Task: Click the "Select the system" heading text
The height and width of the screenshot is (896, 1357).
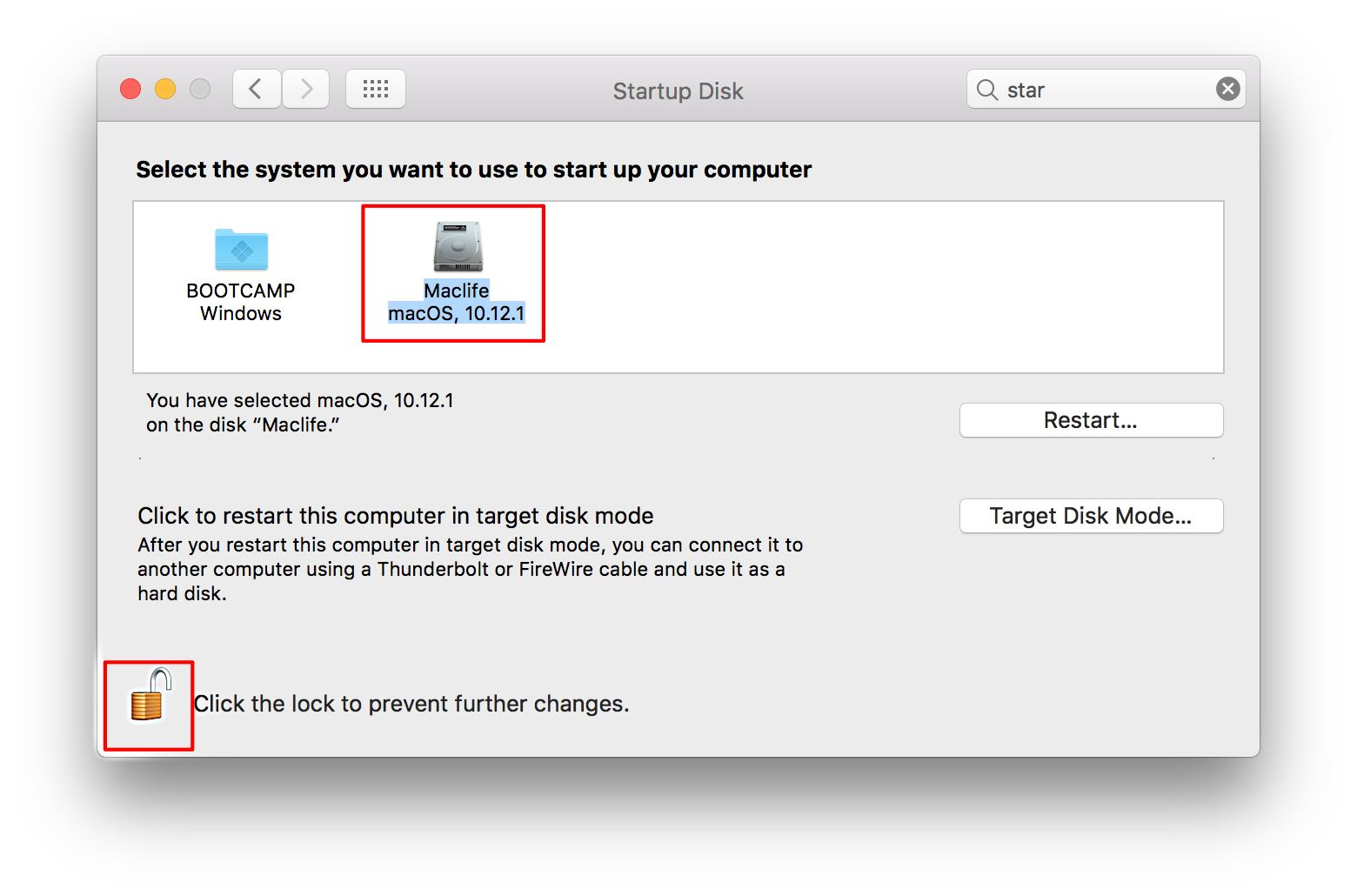Action: pyautogui.click(x=473, y=170)
